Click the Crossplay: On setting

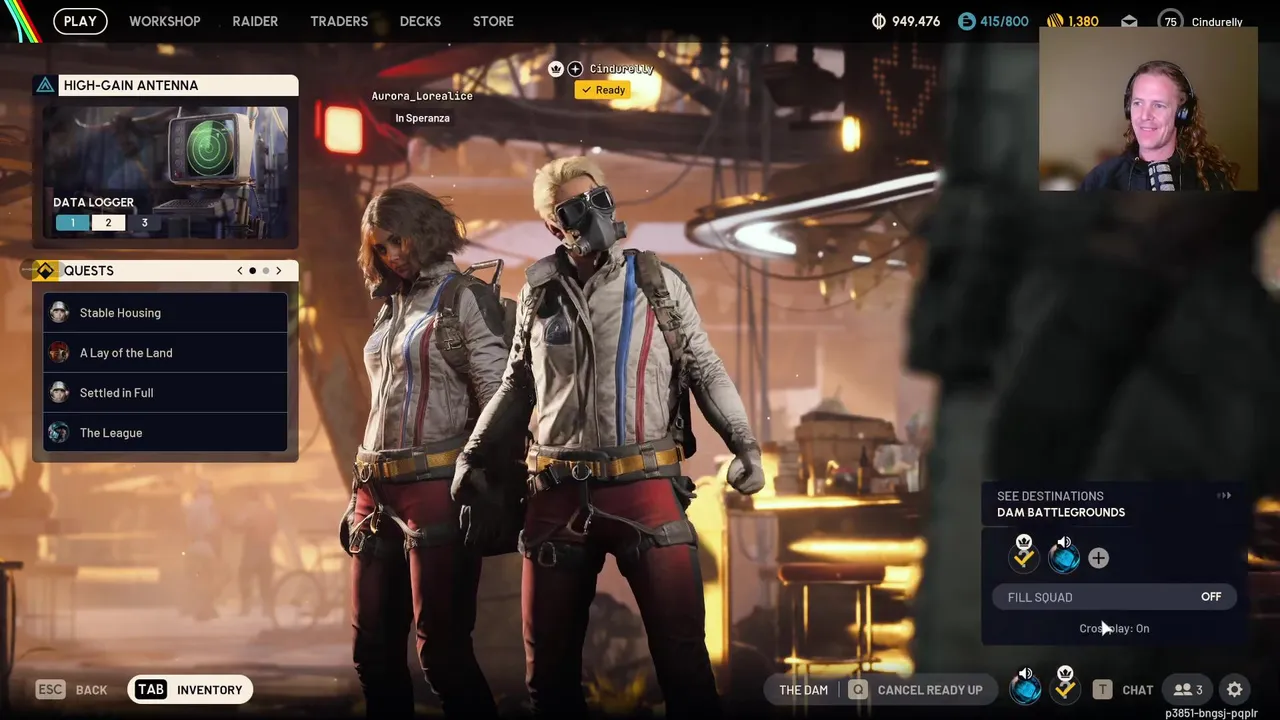[1114, 629]
